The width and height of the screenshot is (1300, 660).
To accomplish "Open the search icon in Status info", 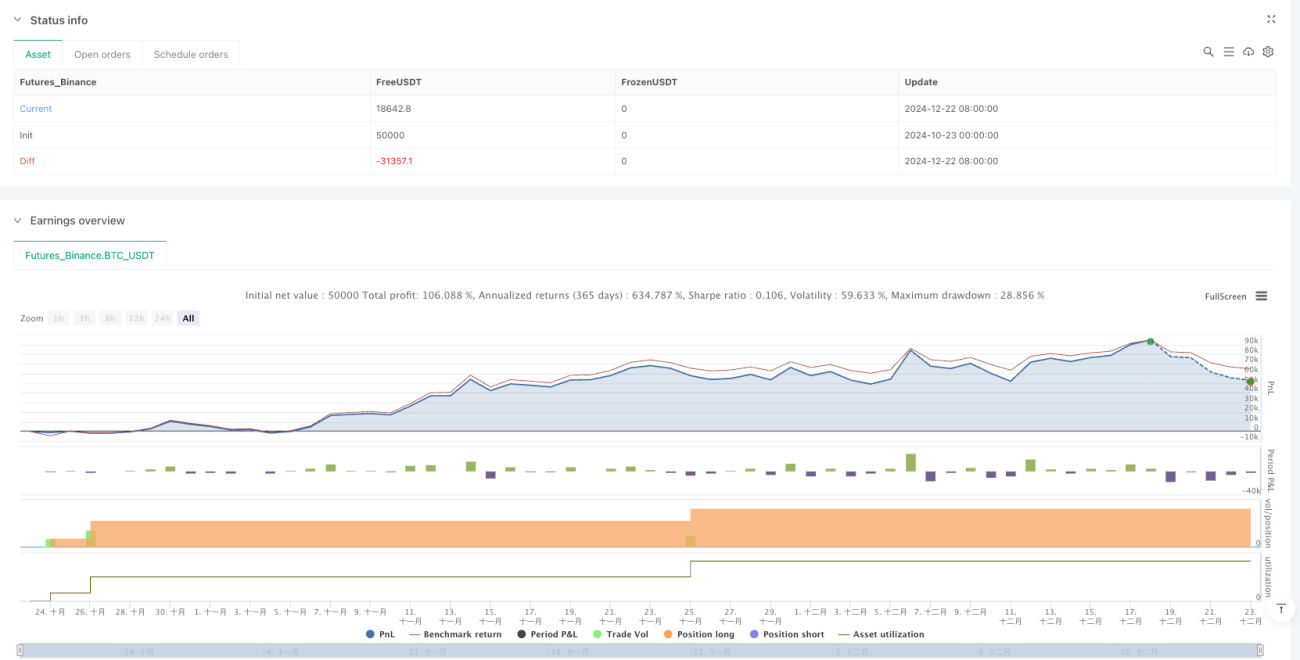I will (1208, 52).
